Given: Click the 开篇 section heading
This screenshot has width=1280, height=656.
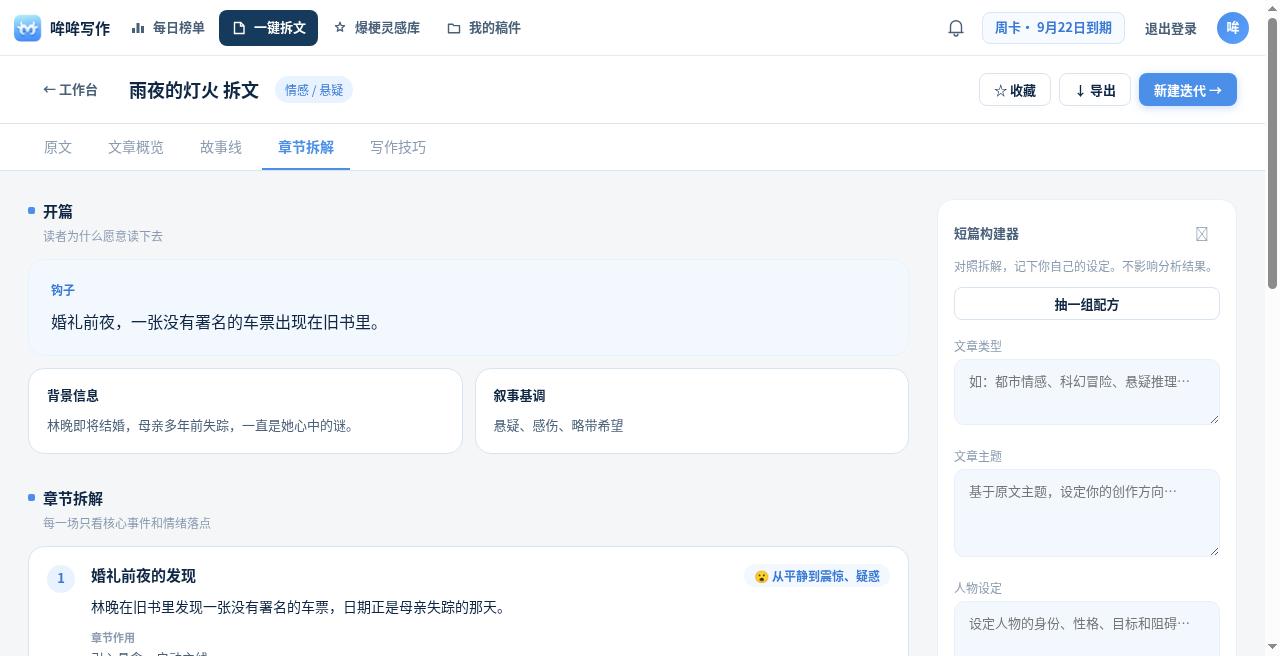Looking at the screenshot, I should tap(58, 212).
